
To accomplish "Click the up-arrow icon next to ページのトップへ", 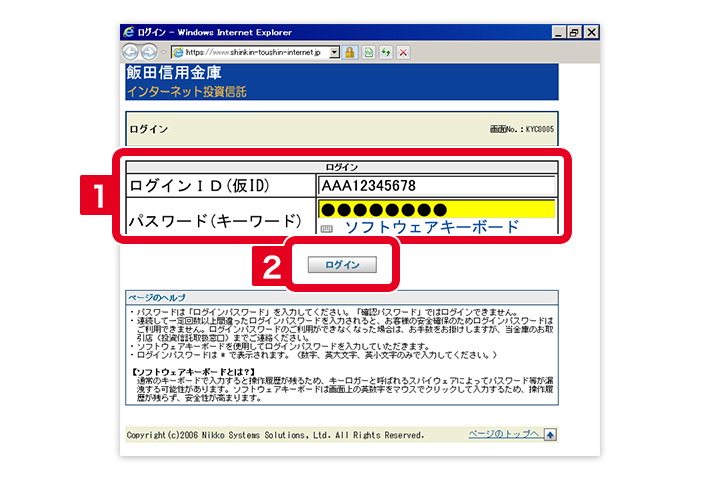I will pyautogui.click(x=550, y=434).
